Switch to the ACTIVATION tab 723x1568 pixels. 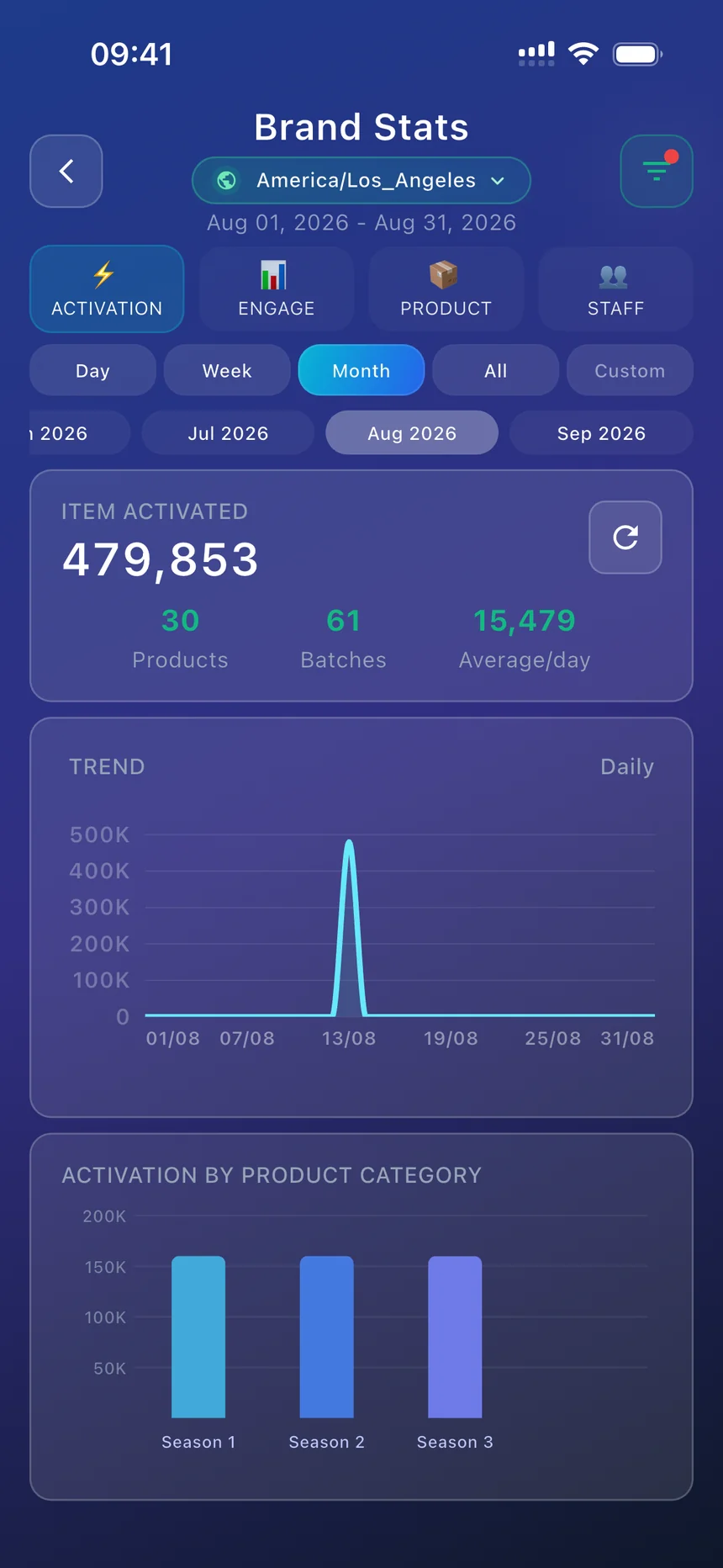point(107,289)
